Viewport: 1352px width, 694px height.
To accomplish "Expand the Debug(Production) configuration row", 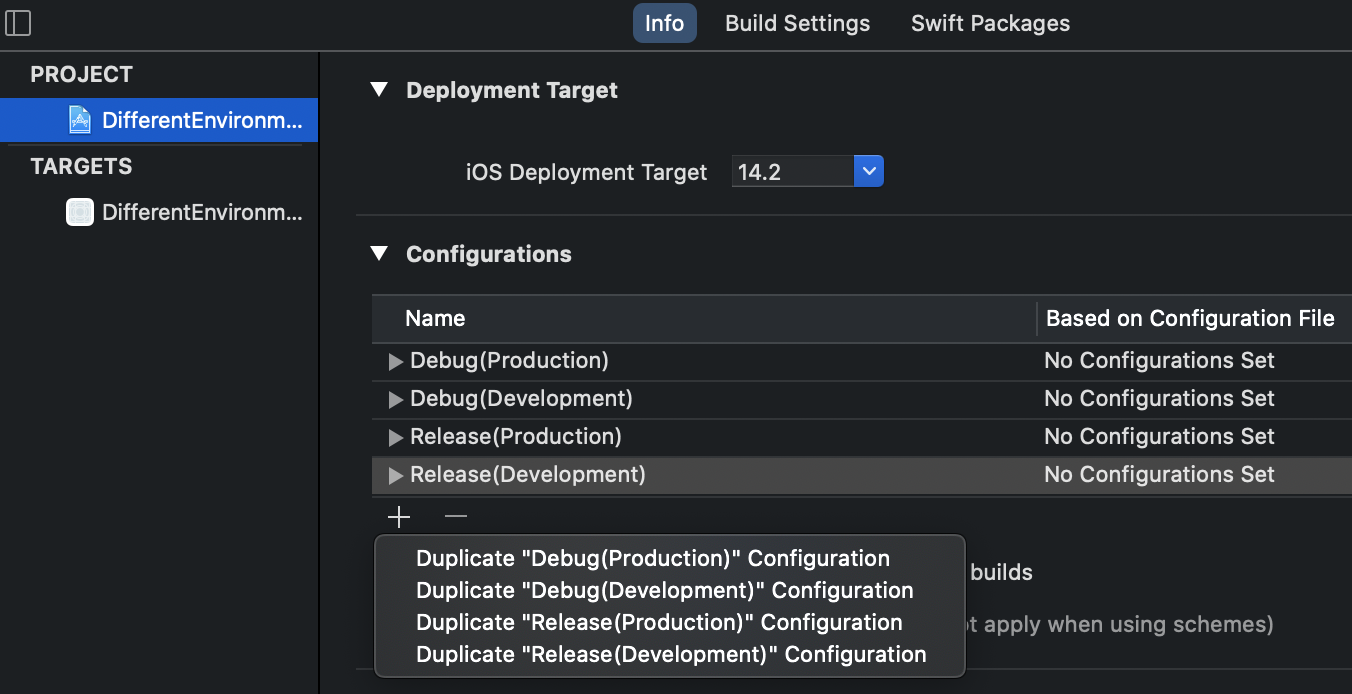I will click(x=396, y=361).
